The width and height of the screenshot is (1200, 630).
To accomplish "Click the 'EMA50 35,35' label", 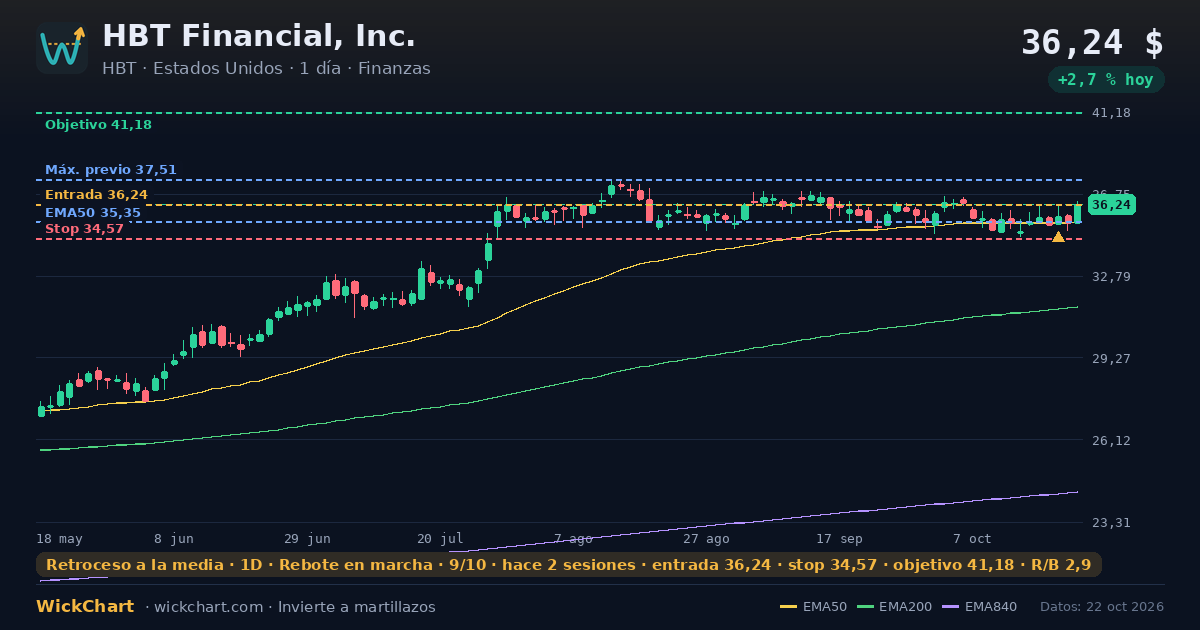I will (93, 213).
